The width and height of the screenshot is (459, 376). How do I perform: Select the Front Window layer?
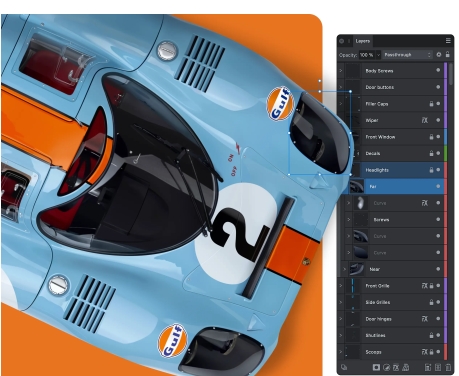pyautogui.click(x=391, y=137)
